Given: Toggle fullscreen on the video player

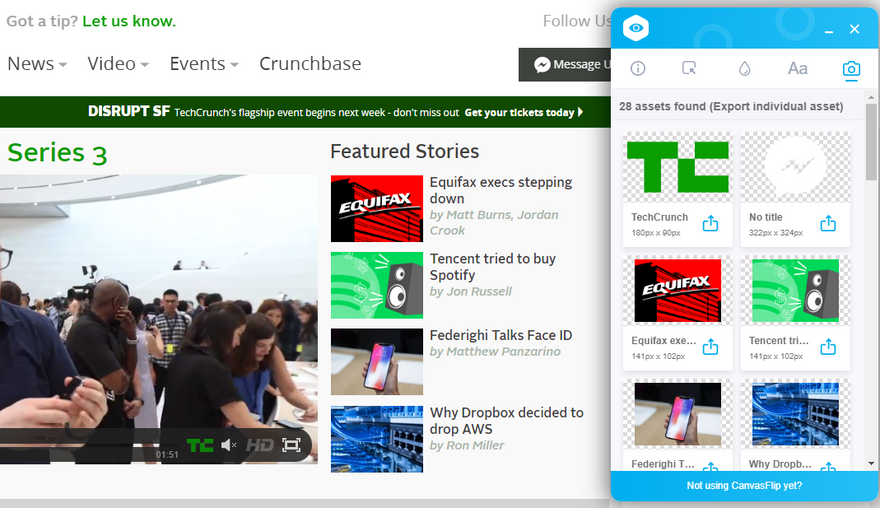Looking at the screenshot, I should click(291, 445).
